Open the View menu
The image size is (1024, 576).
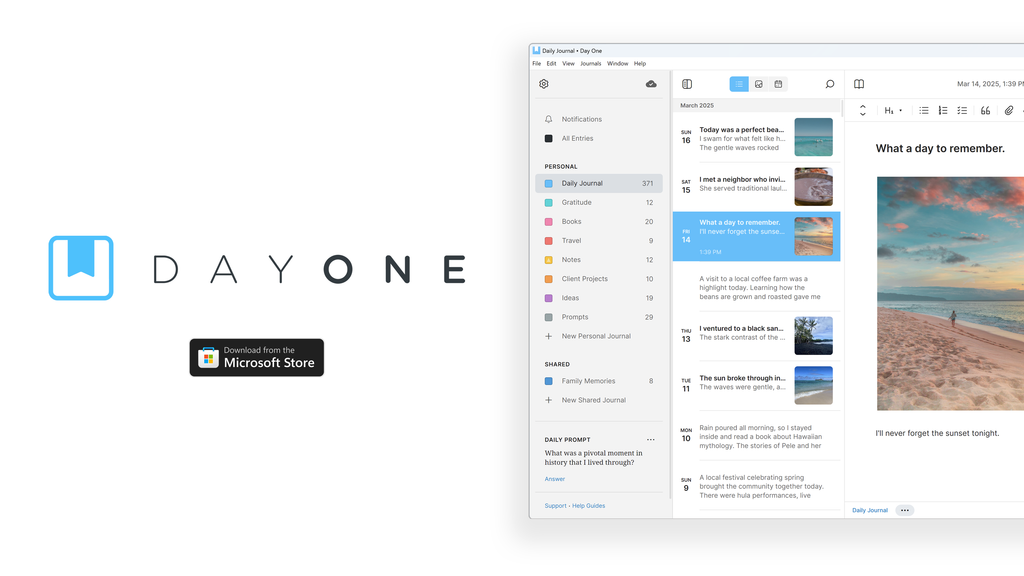tap(568, 64)
